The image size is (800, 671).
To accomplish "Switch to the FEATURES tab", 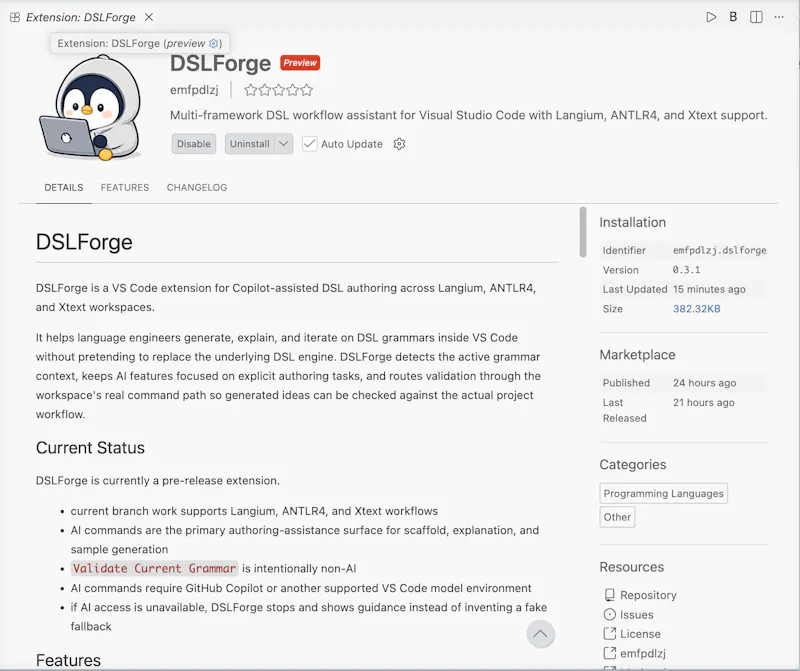I will [x=125, y=187].
